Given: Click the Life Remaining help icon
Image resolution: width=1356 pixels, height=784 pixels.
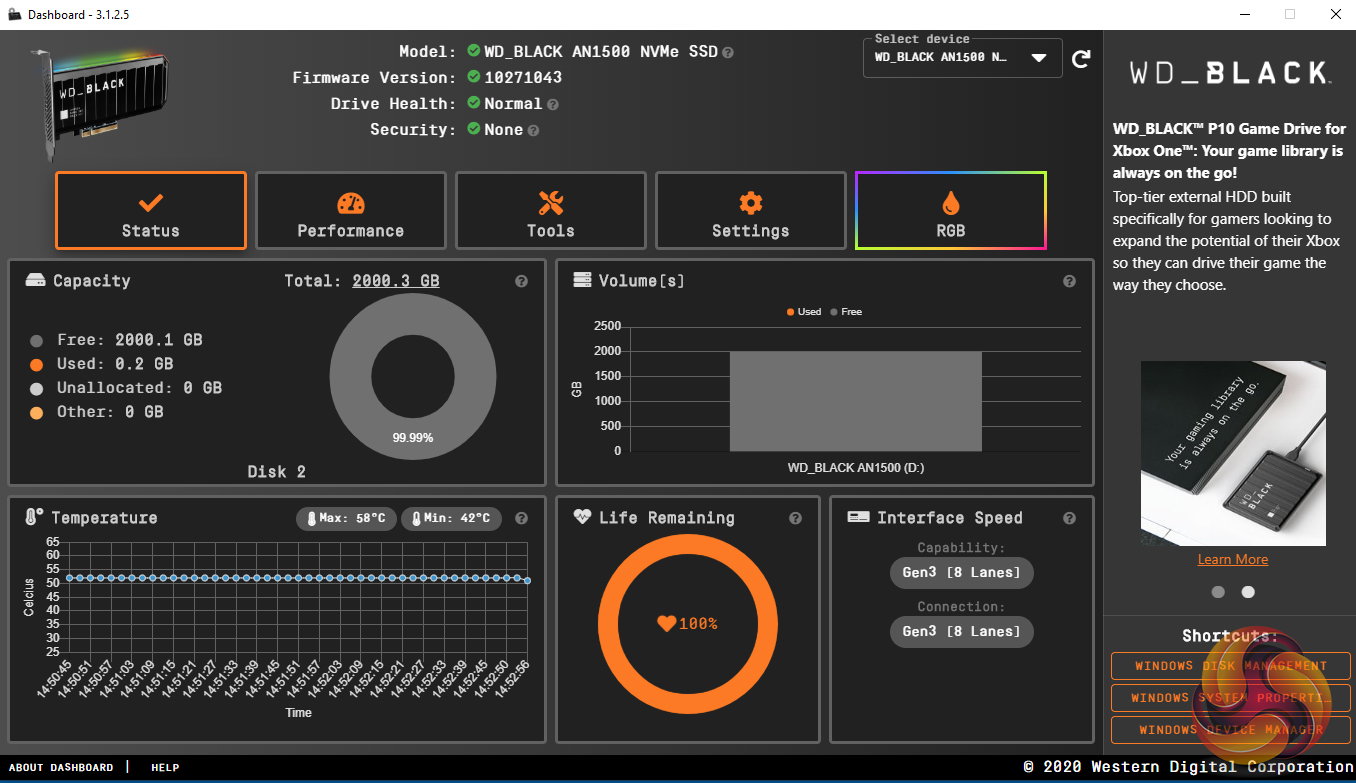Looking at the screenshot, I should pyautogui.click(x=795, y=518).
